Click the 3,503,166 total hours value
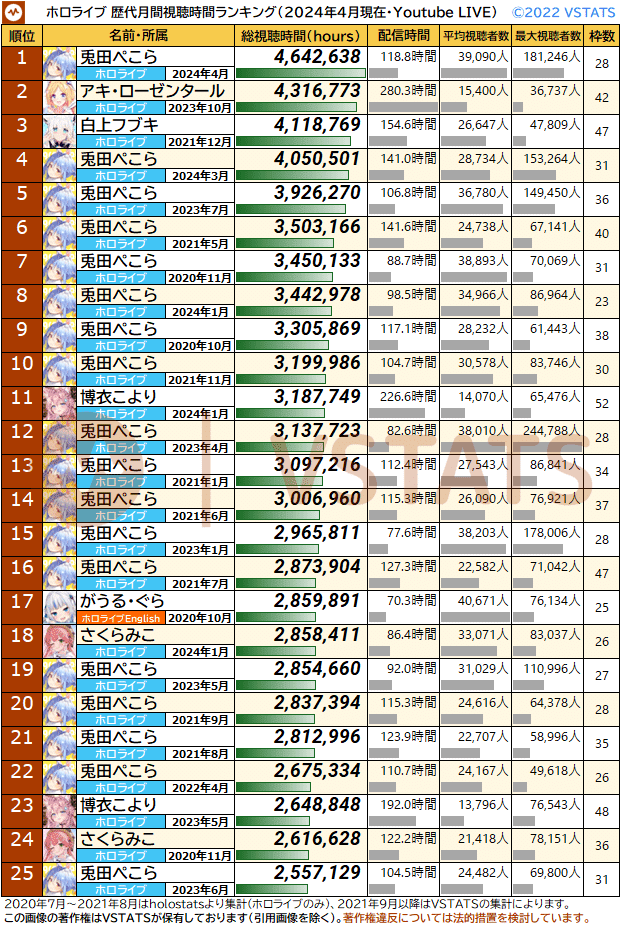Screen dimensions: 620x925 point(317,227)
